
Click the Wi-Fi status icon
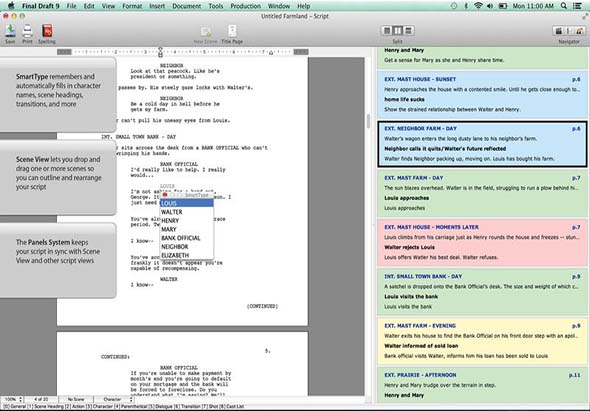coord(478,6)
